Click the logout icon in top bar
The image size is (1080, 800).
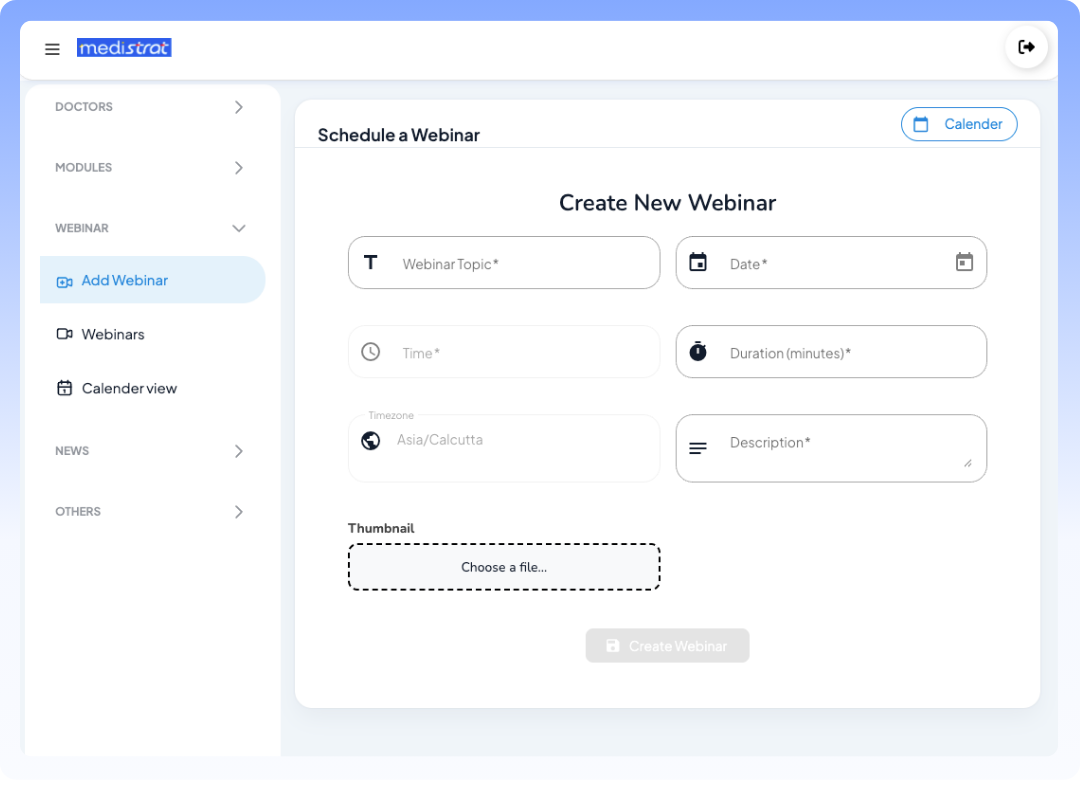pos(1026,47)
